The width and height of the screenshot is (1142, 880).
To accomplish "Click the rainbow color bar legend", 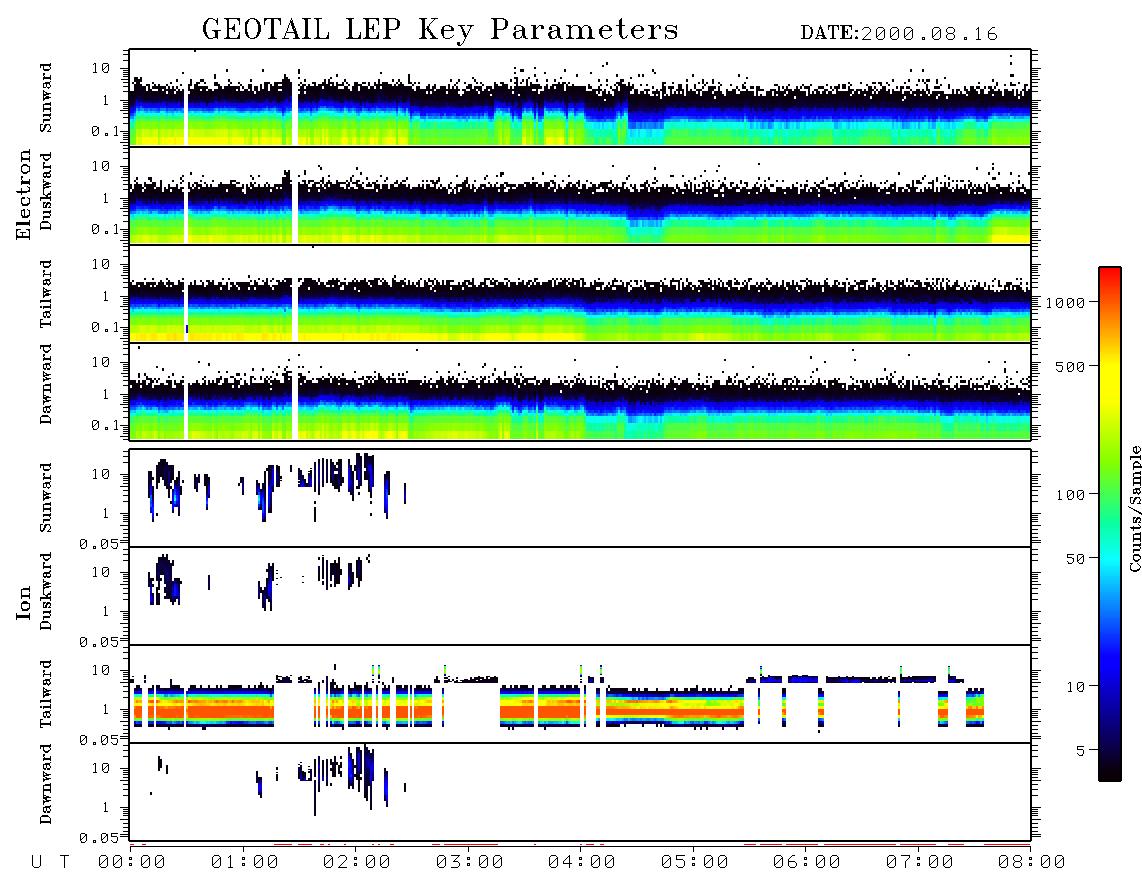I will 1110,524.
